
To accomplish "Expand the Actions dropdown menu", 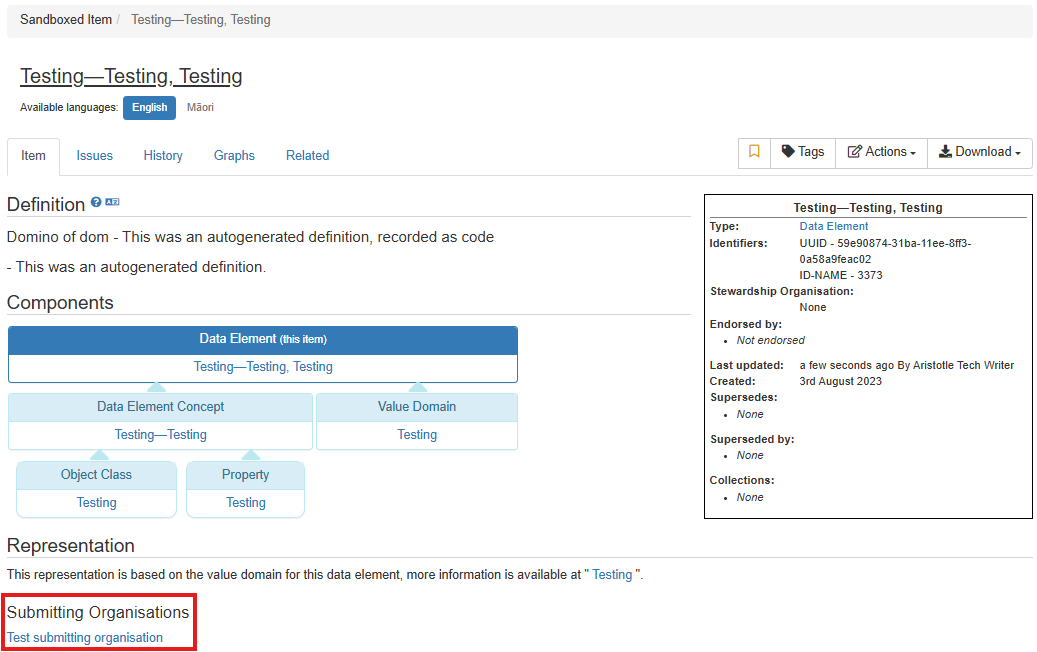I will [882, 153].
